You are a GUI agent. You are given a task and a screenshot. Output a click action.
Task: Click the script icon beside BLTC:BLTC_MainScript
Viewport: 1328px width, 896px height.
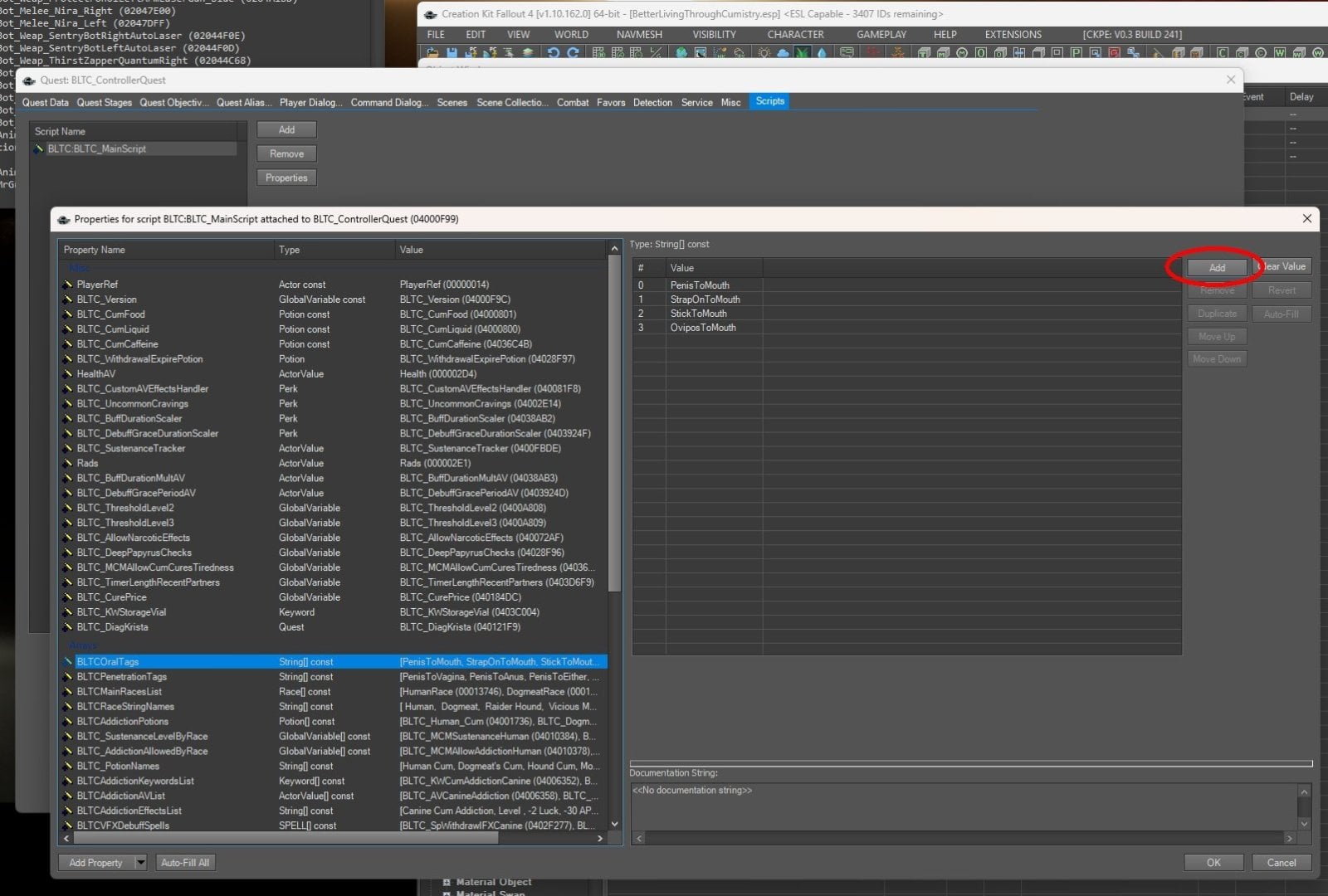click(38, 149)
